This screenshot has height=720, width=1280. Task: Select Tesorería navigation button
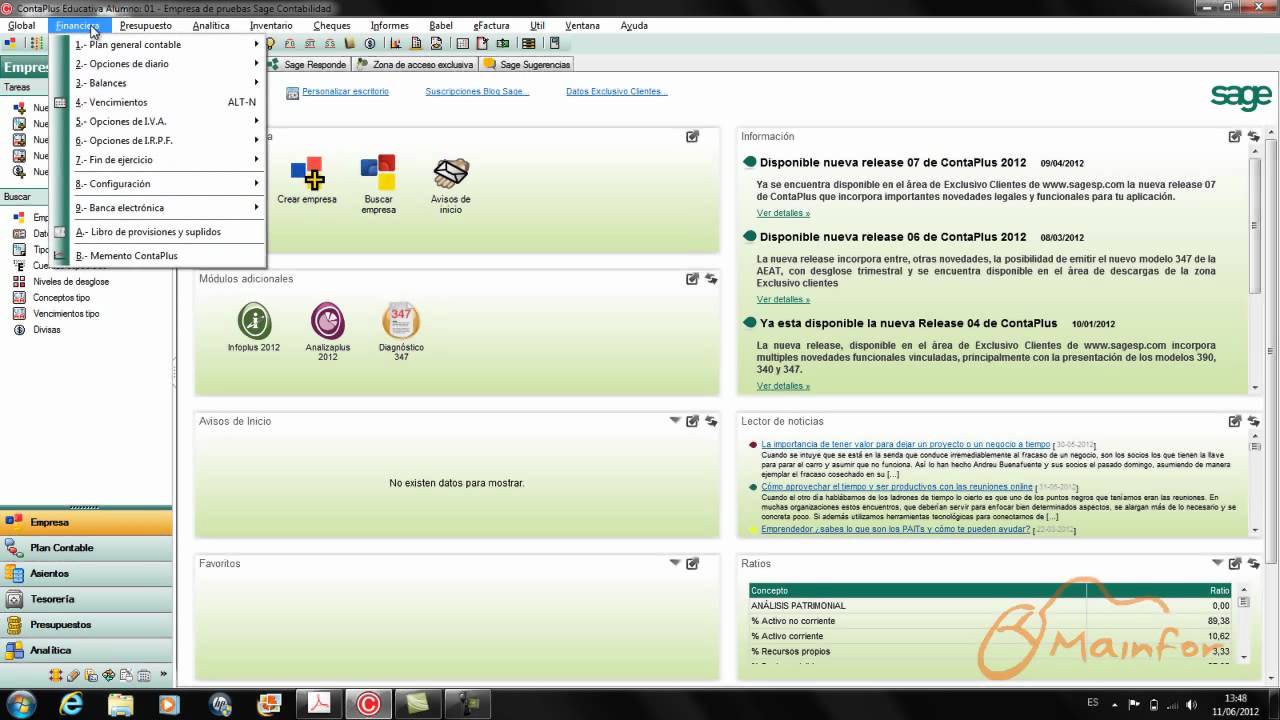click(86, 599)
